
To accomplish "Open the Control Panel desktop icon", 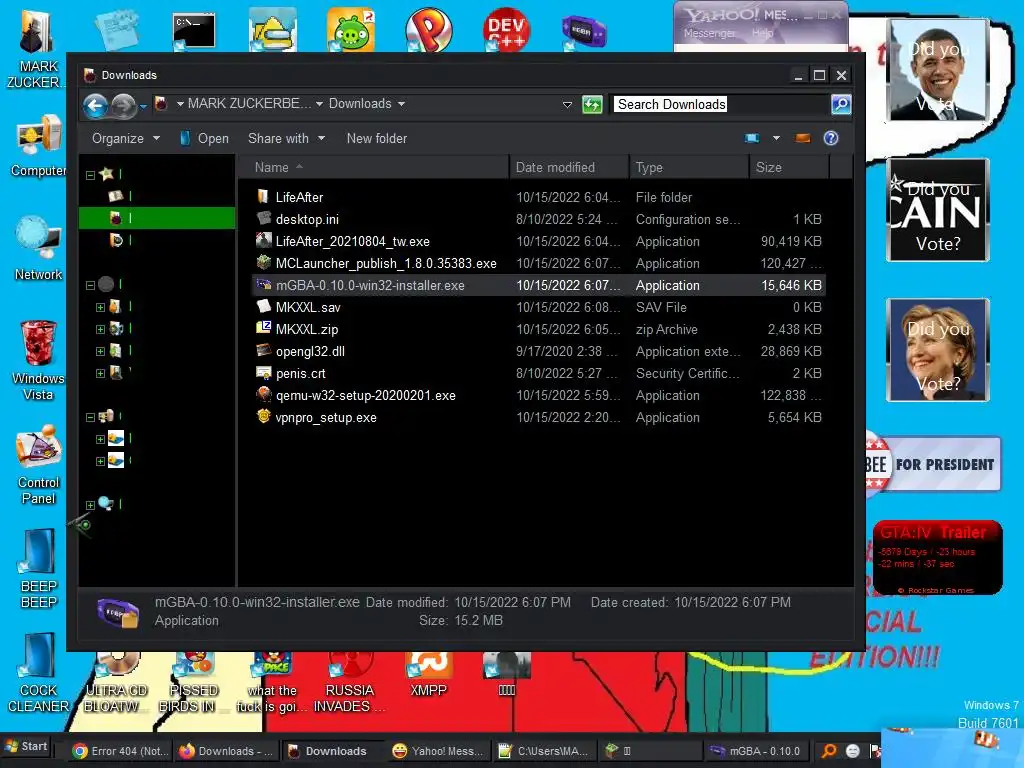I will click(x=38, y=465).
